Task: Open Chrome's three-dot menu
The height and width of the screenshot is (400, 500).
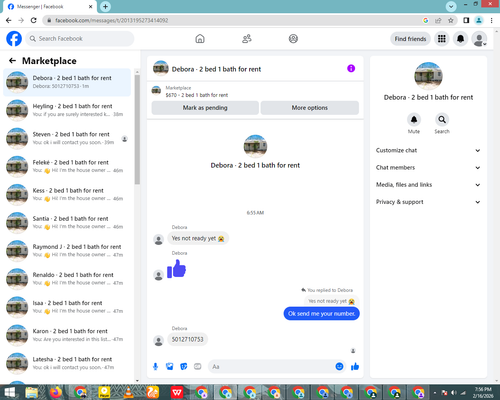Action: [x=491, y=20]
